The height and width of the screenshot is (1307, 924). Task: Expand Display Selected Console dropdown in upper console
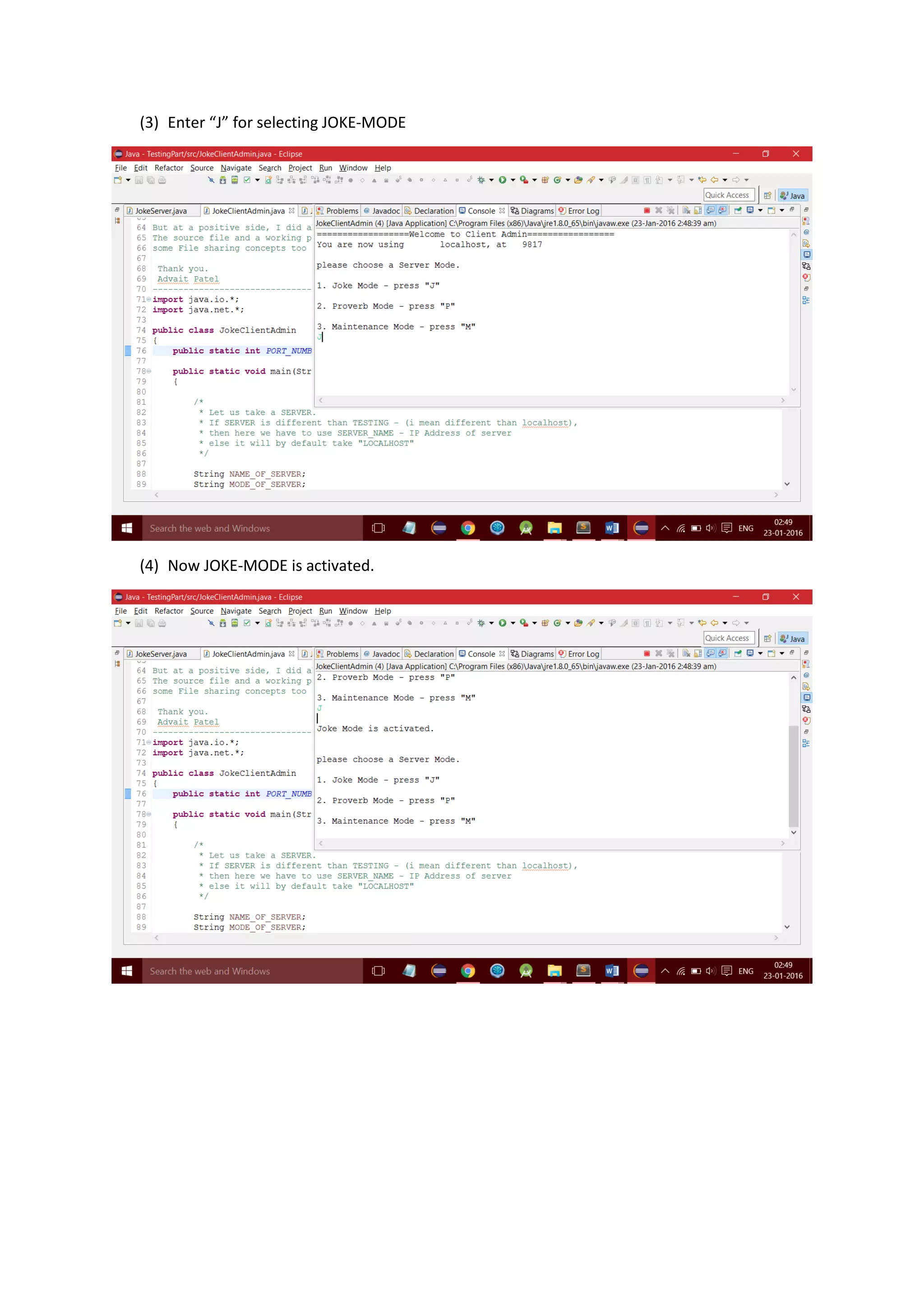tap(760, 211)
